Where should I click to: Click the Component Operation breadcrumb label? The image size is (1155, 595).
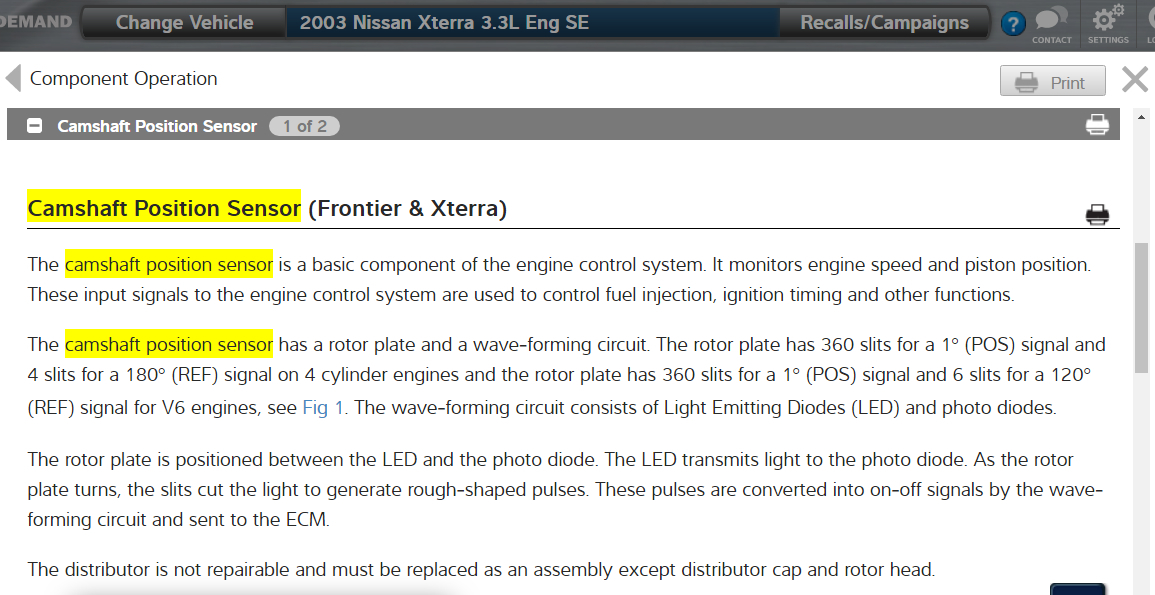click(123, 78)
